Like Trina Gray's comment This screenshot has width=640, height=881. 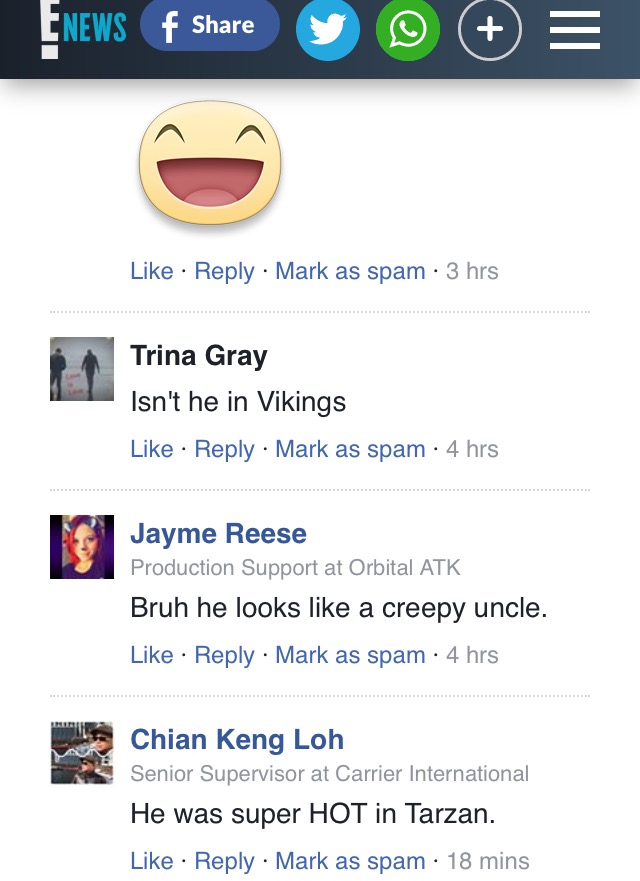[x=152, y=449]
